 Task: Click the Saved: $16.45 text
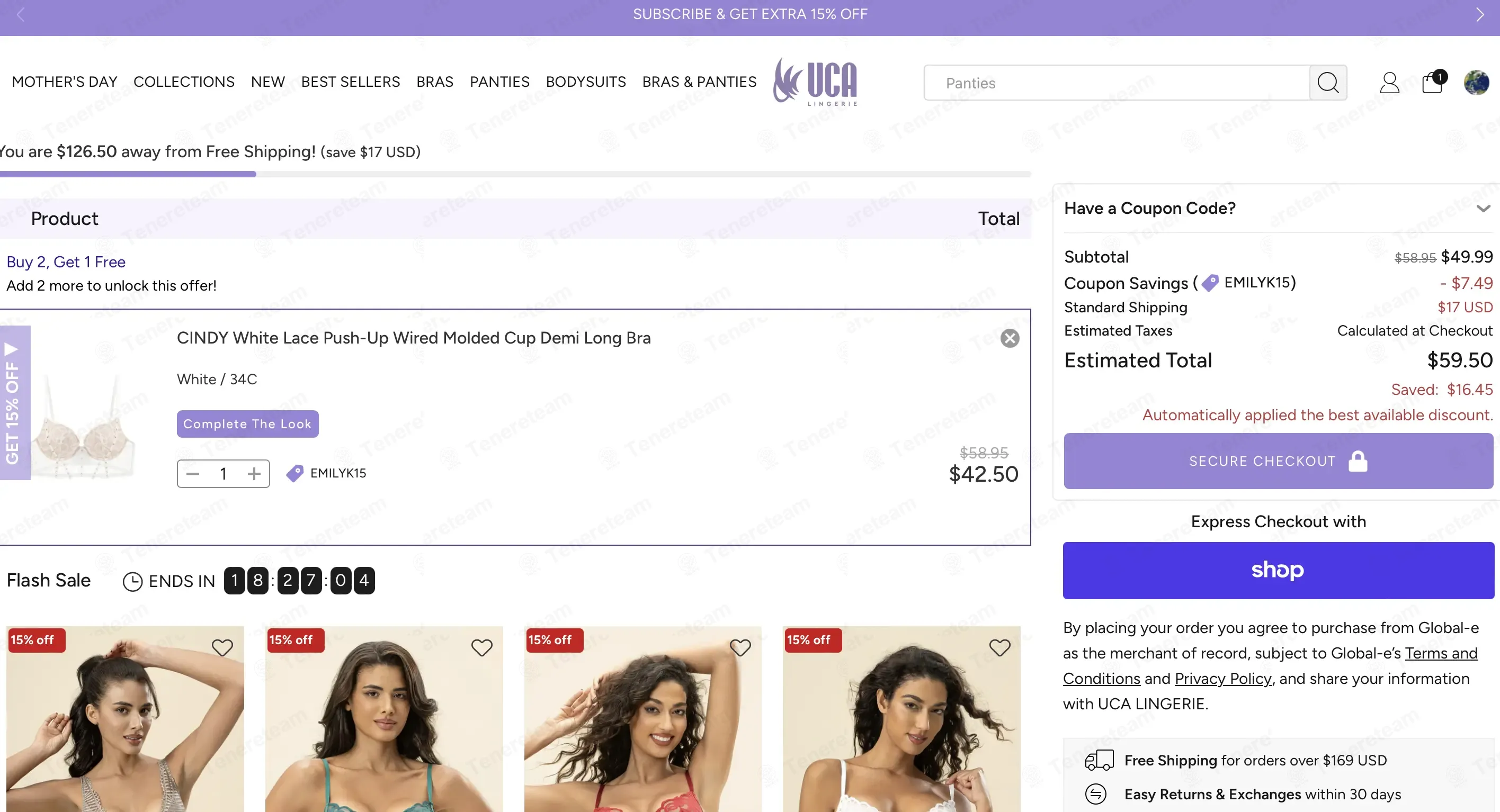[1442, 390]
